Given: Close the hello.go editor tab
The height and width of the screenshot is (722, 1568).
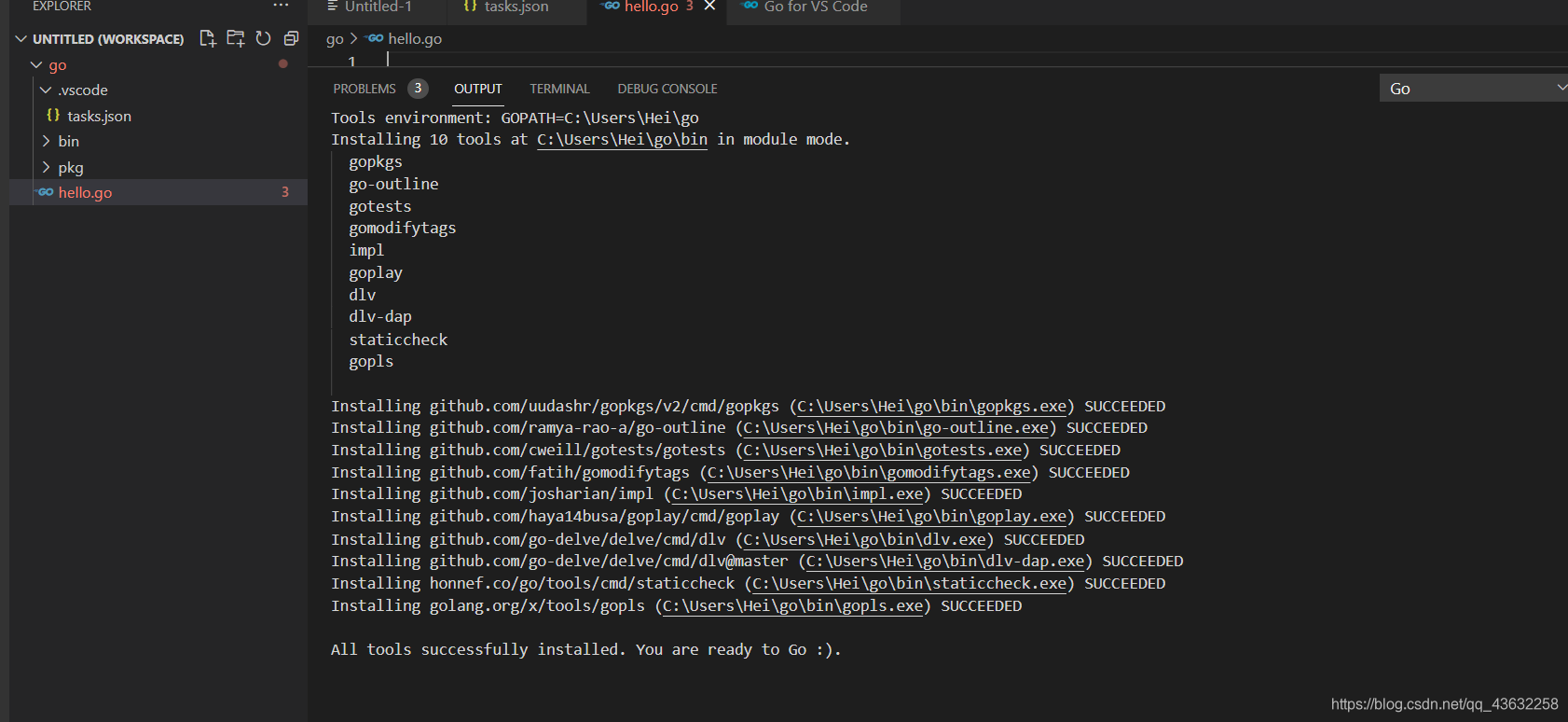Looking at the screenshot, I should 709,6.
